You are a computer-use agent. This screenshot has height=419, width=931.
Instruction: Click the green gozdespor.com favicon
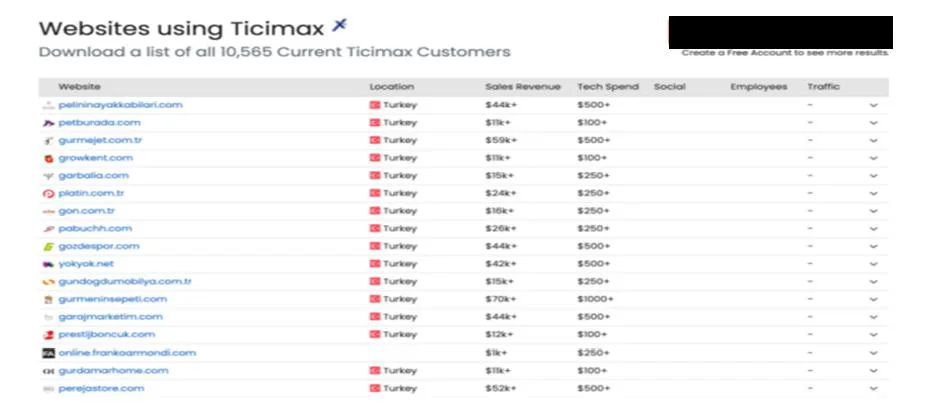click(49, 247)
